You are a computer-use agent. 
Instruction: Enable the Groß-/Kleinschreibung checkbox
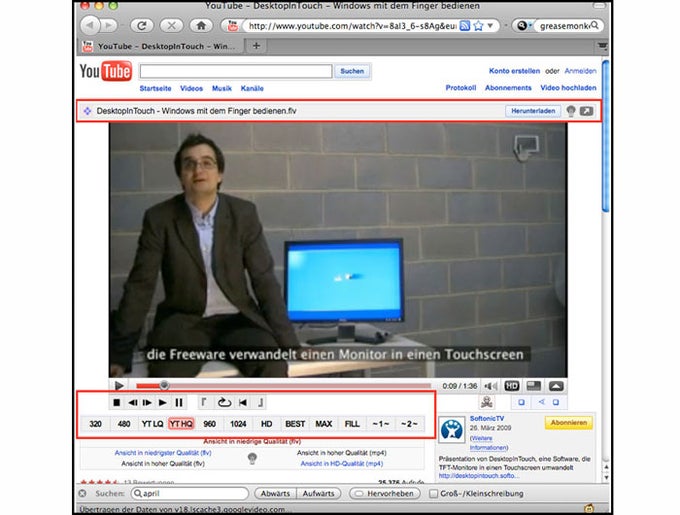[433, 494]
